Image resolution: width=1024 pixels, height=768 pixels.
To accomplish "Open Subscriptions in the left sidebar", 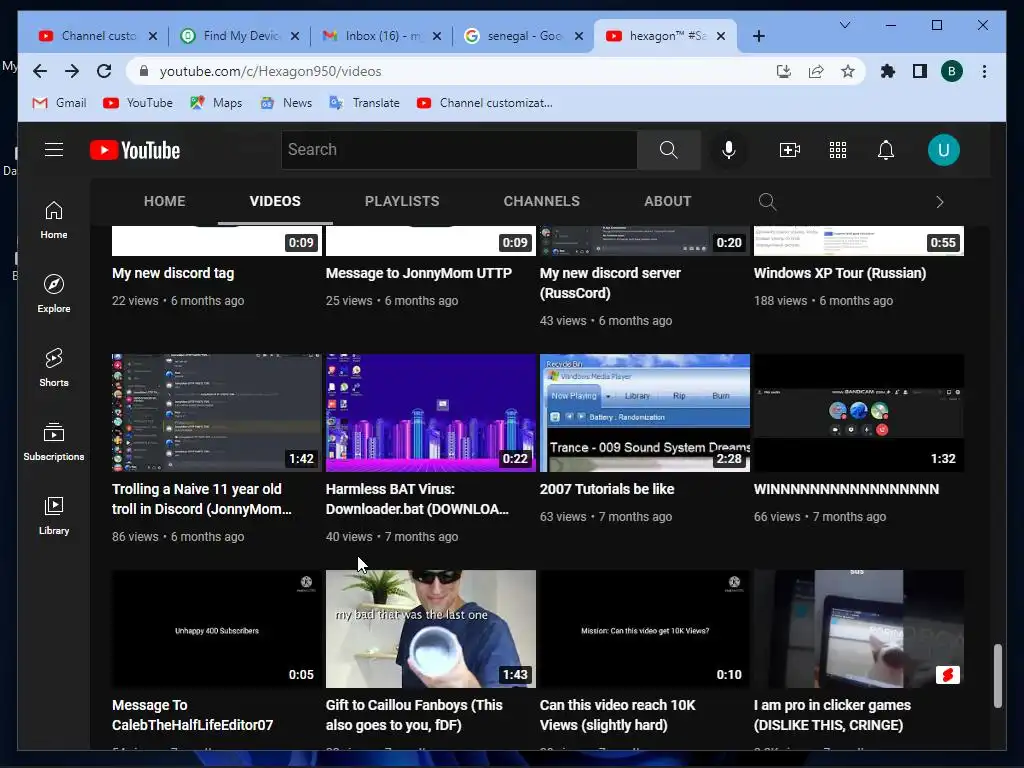I will (x=54, y=442).
